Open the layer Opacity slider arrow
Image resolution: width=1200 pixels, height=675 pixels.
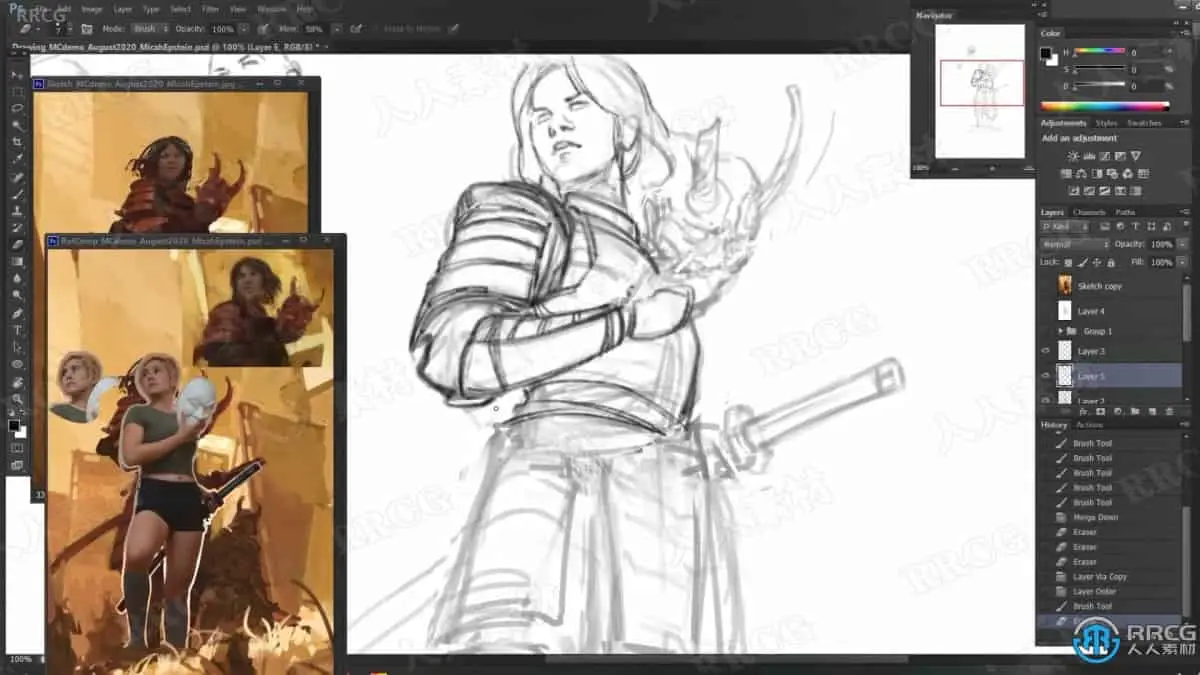(x=1183, y=244)
